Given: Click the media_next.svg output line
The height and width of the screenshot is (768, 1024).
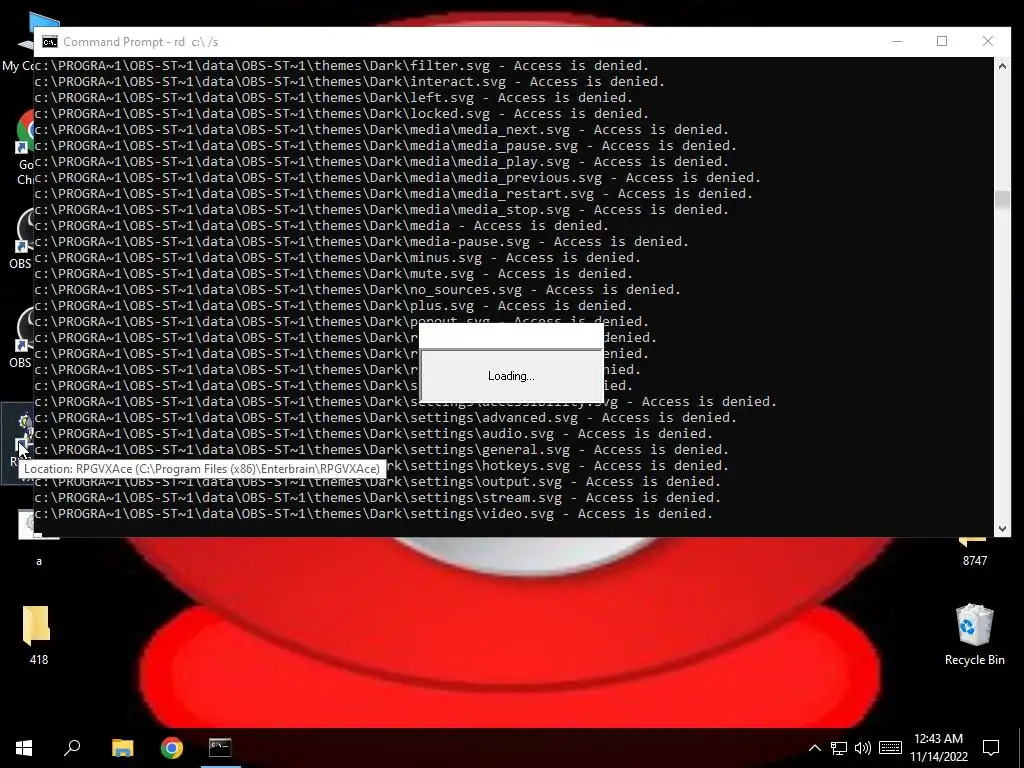Looking at the screenshot, I should click(381, 130).
